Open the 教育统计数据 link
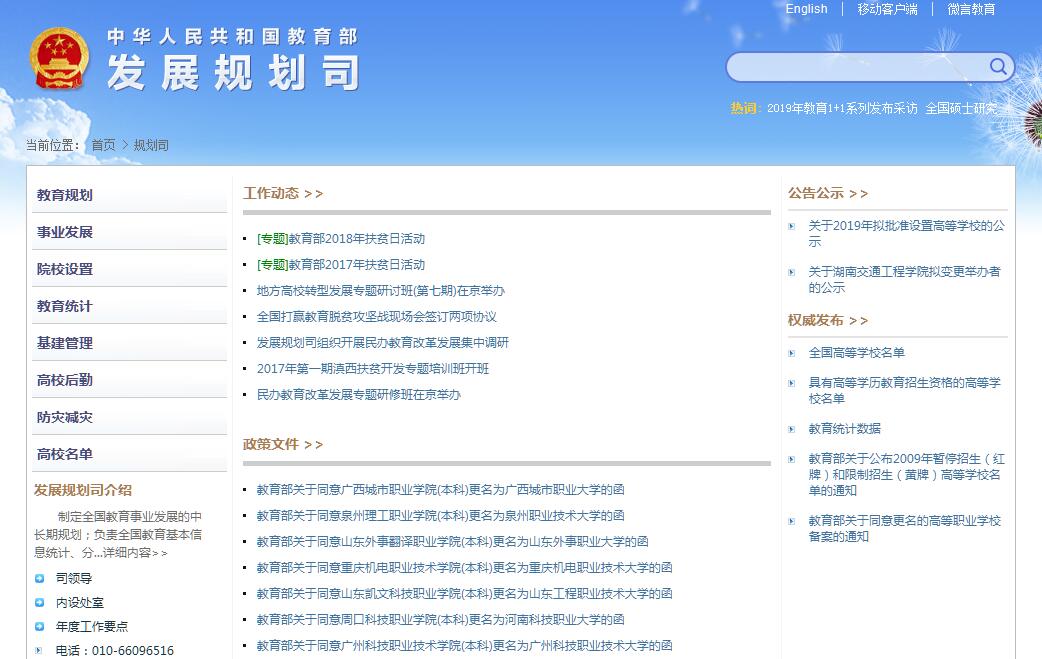 point(845,428)
